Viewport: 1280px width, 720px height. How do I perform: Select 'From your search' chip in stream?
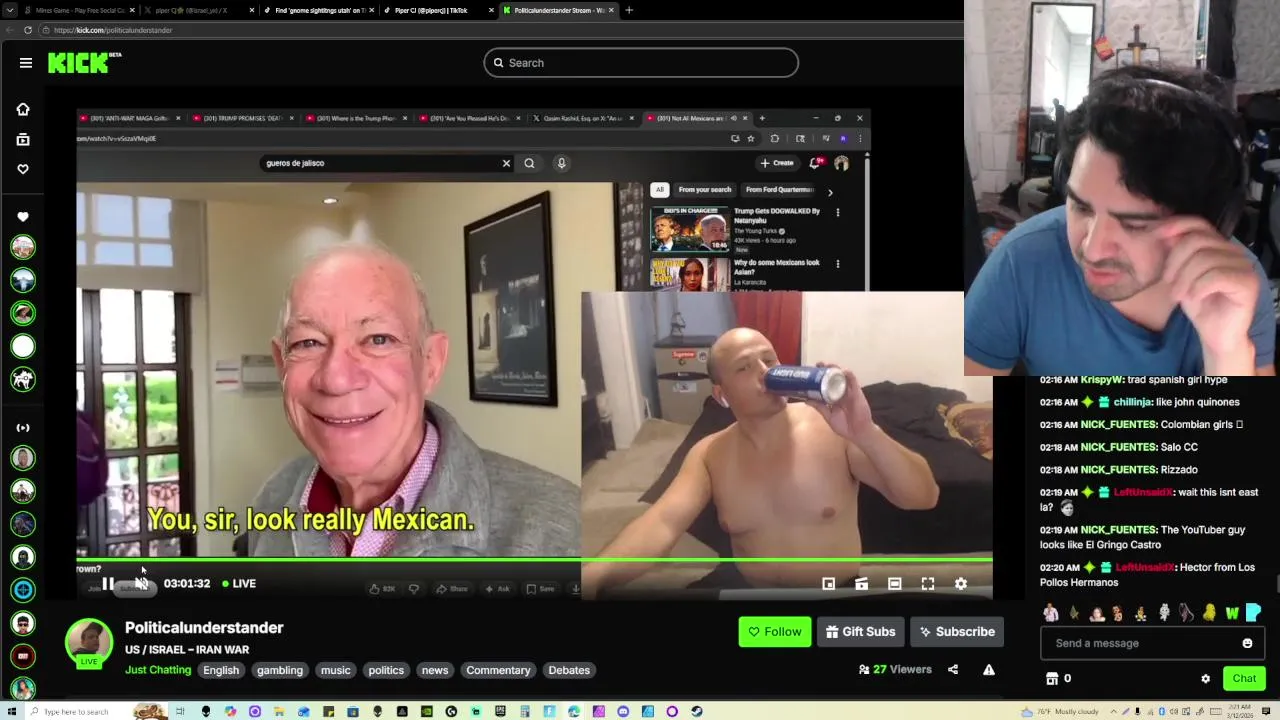pyautogui.click(x=705, y=190)
